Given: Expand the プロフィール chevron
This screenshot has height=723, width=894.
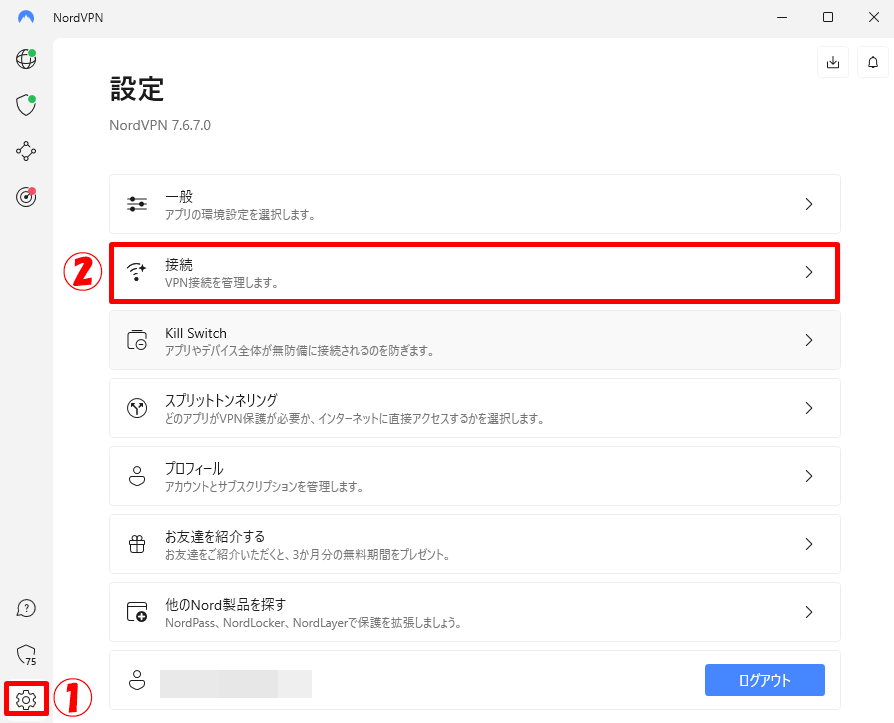Looking at the screenshot, I should point(808,476).
